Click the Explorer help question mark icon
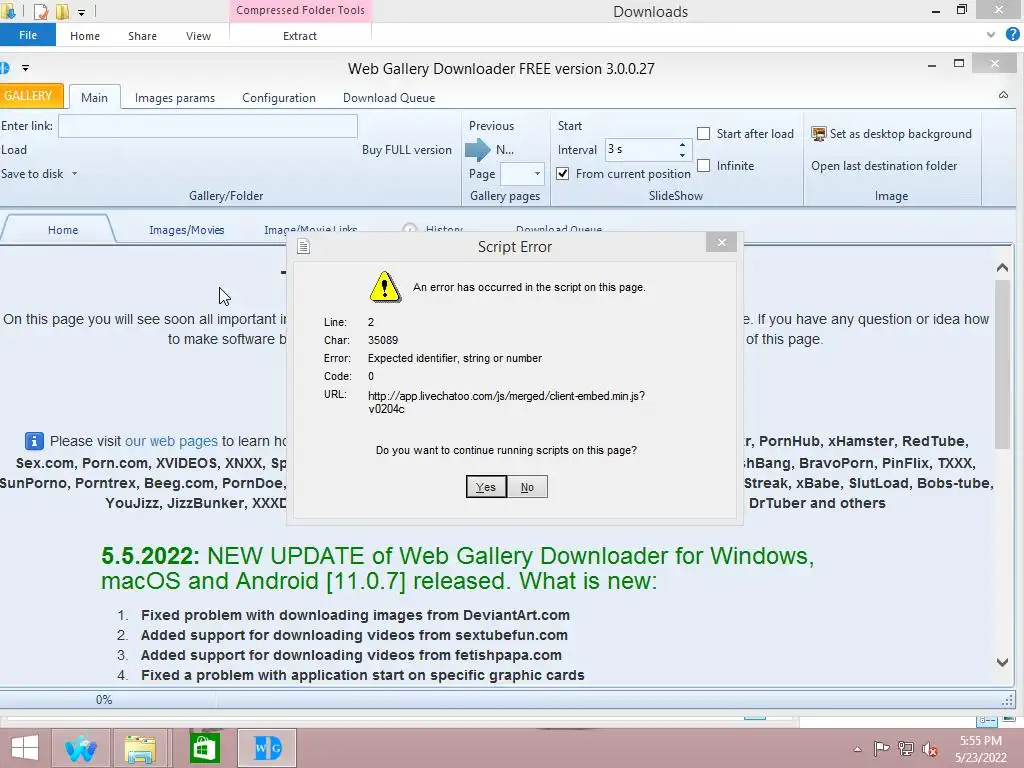 tap(1013, 35)
